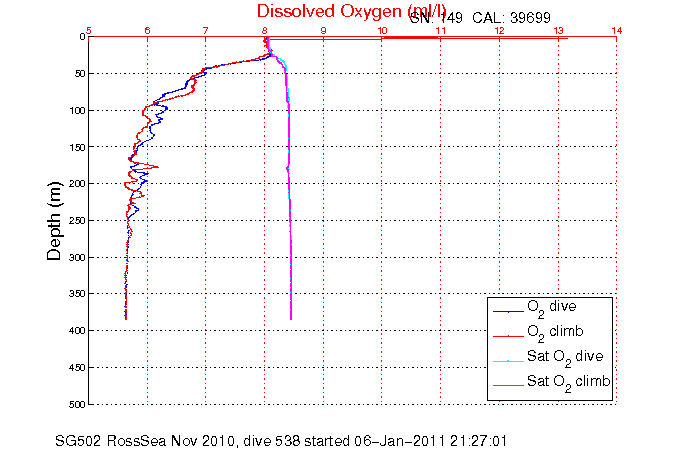Screen dimensions: 681x454
Task: Click the Dissolved Oxygen chart title
Action: [351, 11]
